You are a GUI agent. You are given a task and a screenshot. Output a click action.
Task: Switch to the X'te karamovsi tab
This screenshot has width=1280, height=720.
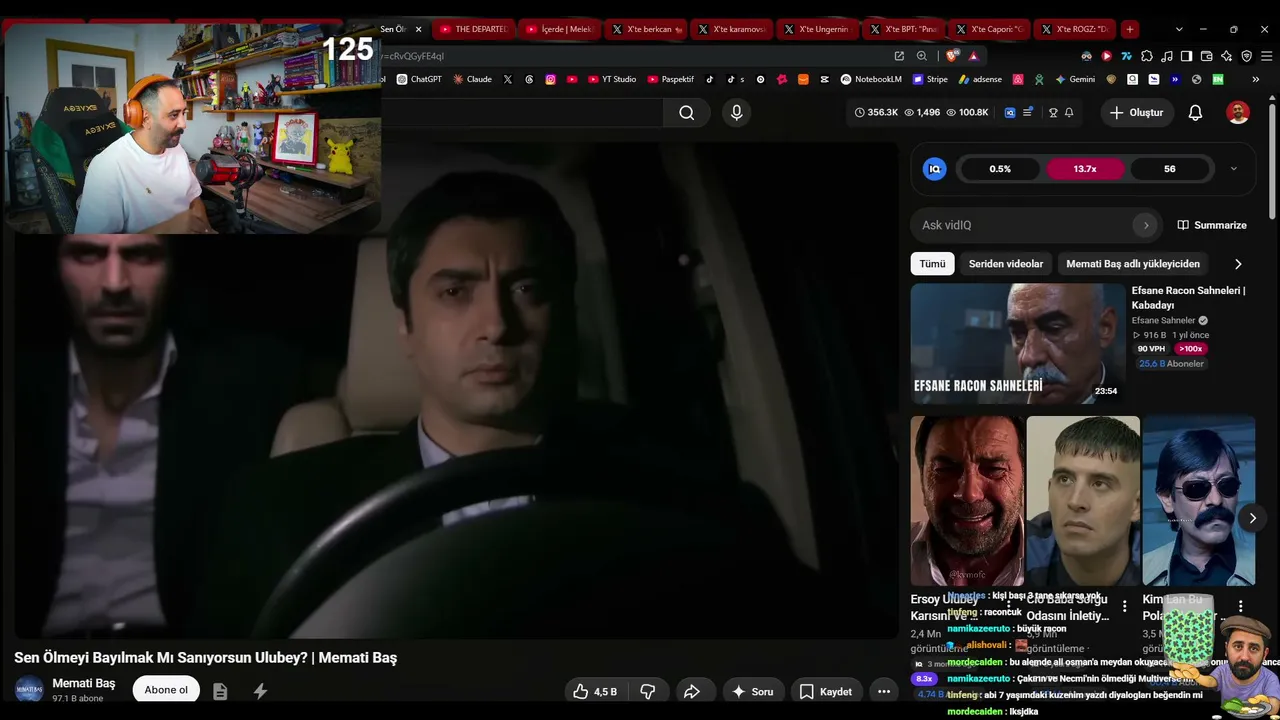click(x=733, y=29)
